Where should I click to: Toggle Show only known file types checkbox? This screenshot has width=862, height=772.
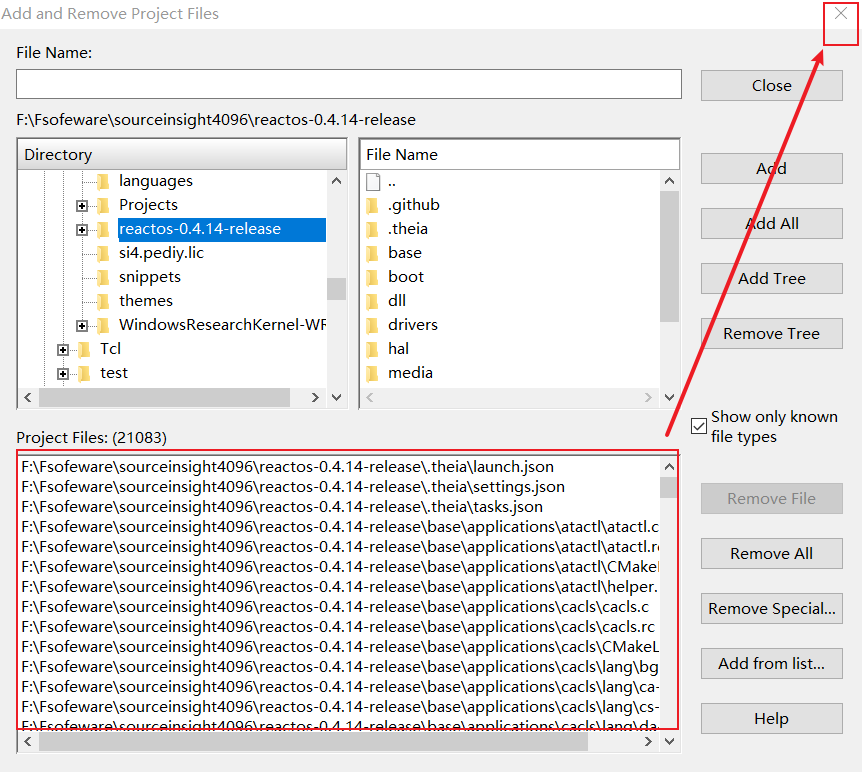699,426
